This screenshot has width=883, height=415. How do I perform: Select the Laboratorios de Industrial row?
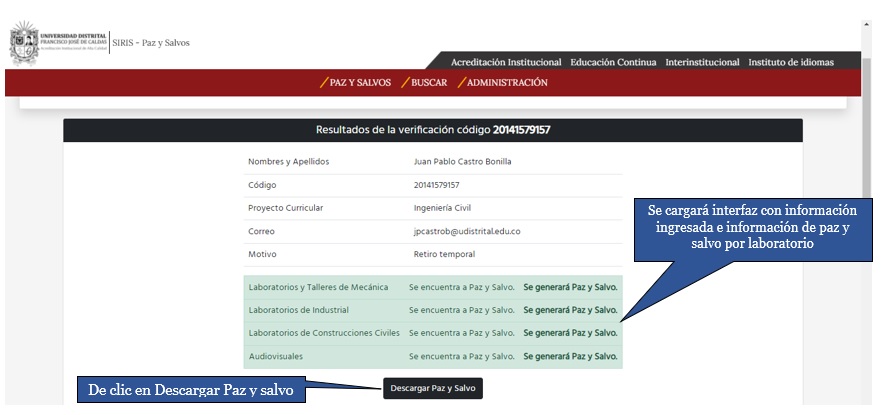[432, 310]
